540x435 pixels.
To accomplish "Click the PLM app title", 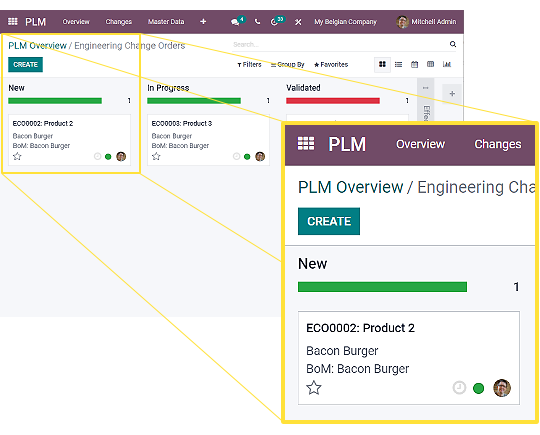I will (x=35, y=22).
